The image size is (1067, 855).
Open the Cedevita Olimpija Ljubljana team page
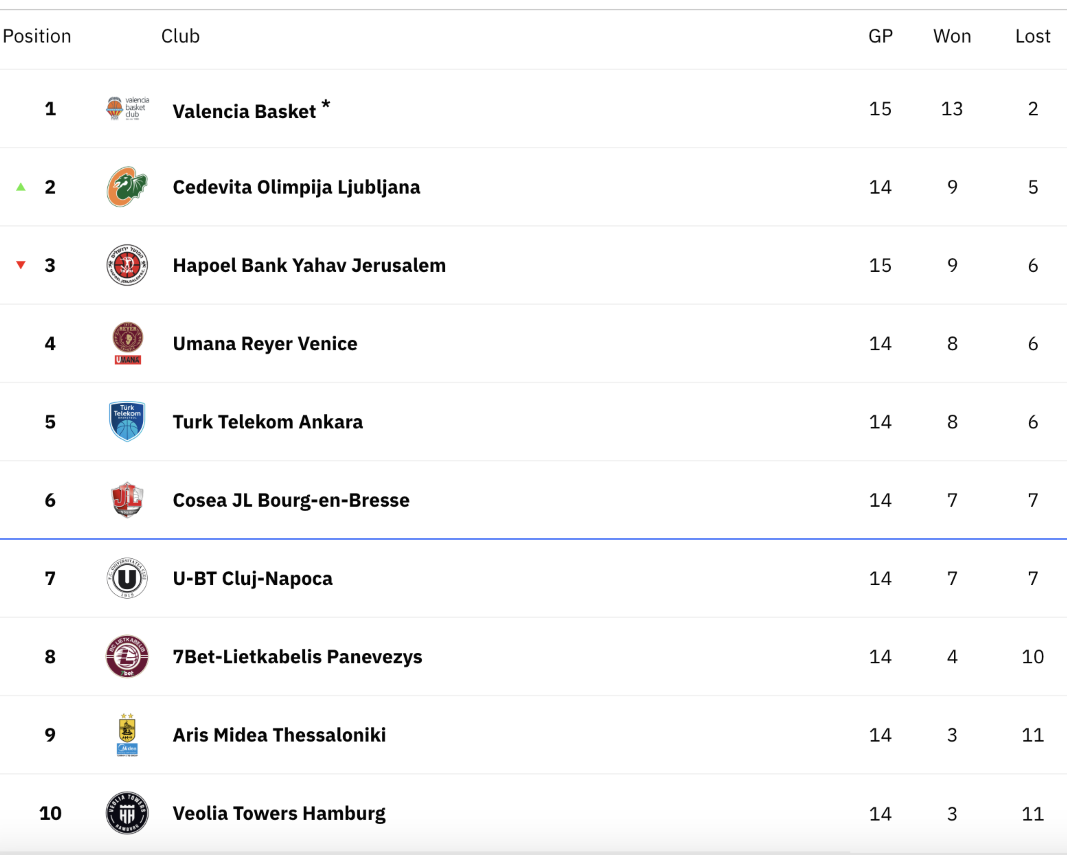[x=296, y=187]
